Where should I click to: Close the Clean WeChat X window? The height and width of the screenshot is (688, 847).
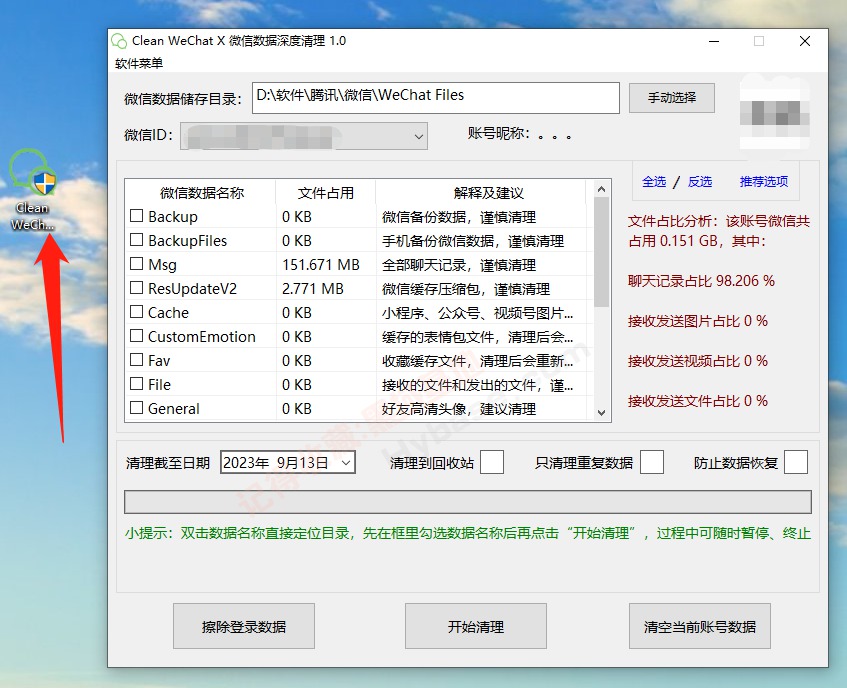(x=804, y=41)
